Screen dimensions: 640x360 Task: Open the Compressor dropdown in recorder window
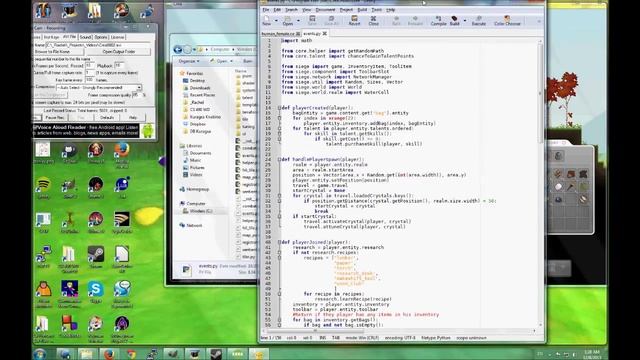(x=139, y=87)
